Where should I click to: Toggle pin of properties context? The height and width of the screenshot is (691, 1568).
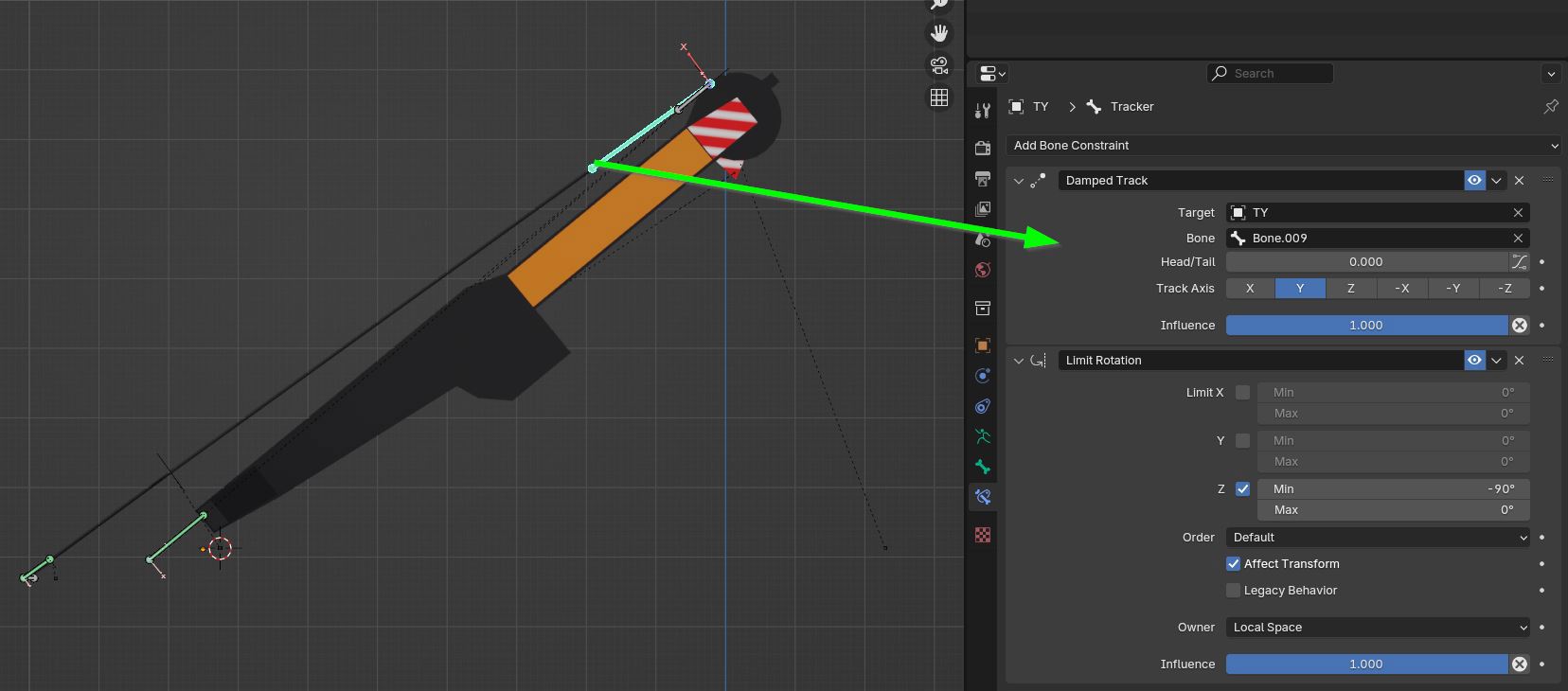pyautogui.click(x=1551, y=106)
